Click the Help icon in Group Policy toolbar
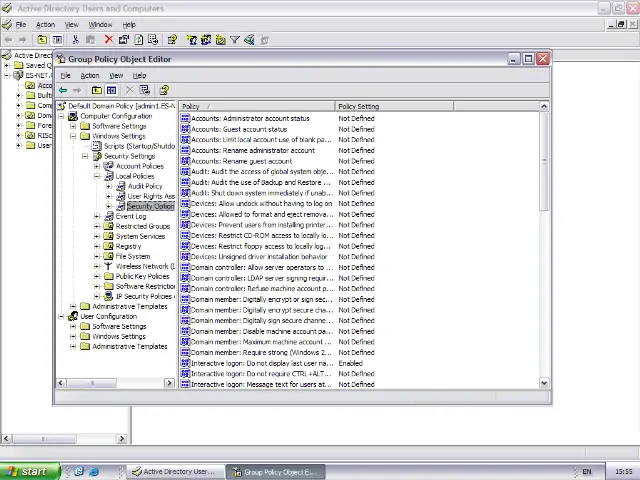 coord(164,90)
